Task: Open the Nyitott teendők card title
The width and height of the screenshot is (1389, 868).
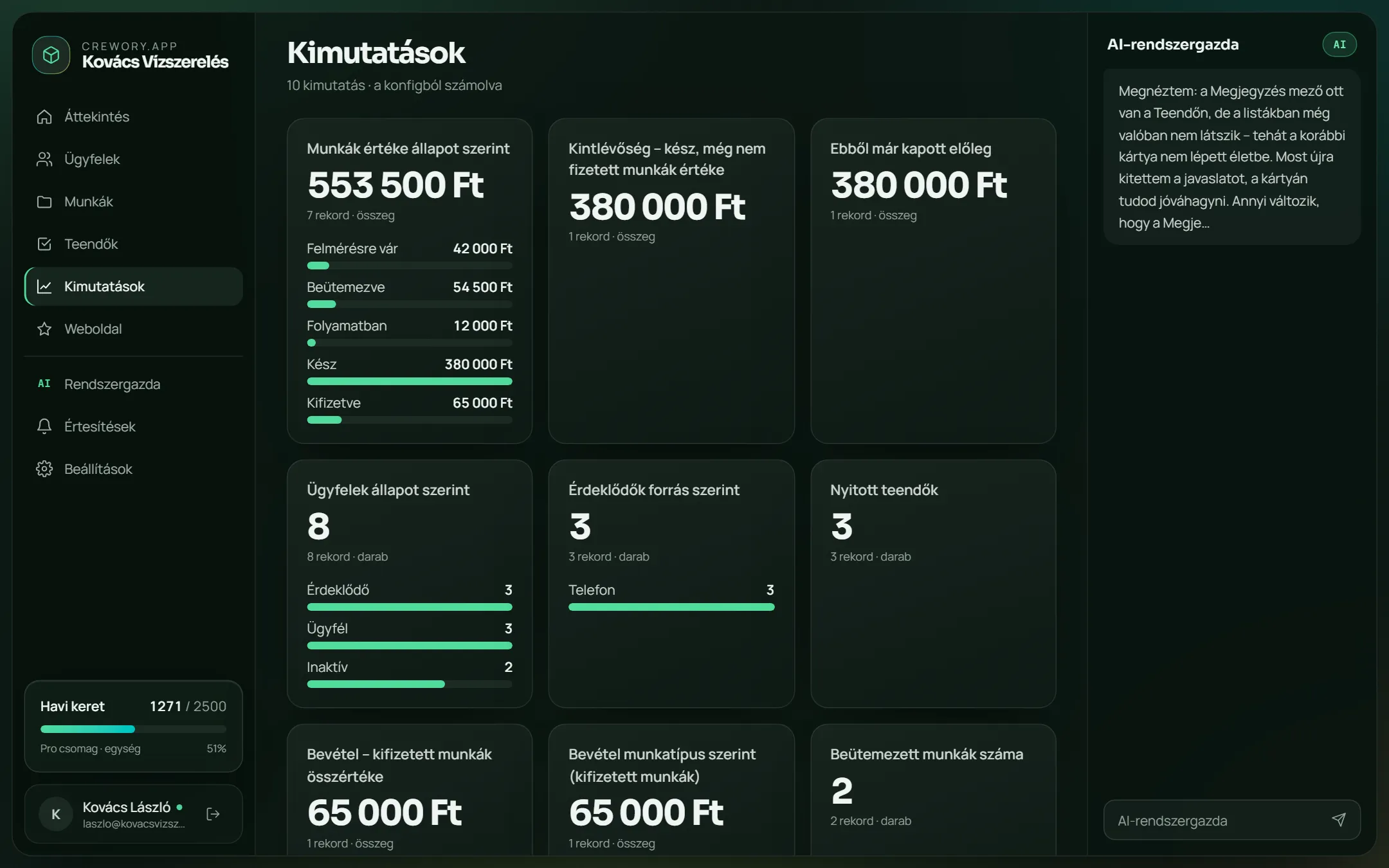Action: [884, 490]
